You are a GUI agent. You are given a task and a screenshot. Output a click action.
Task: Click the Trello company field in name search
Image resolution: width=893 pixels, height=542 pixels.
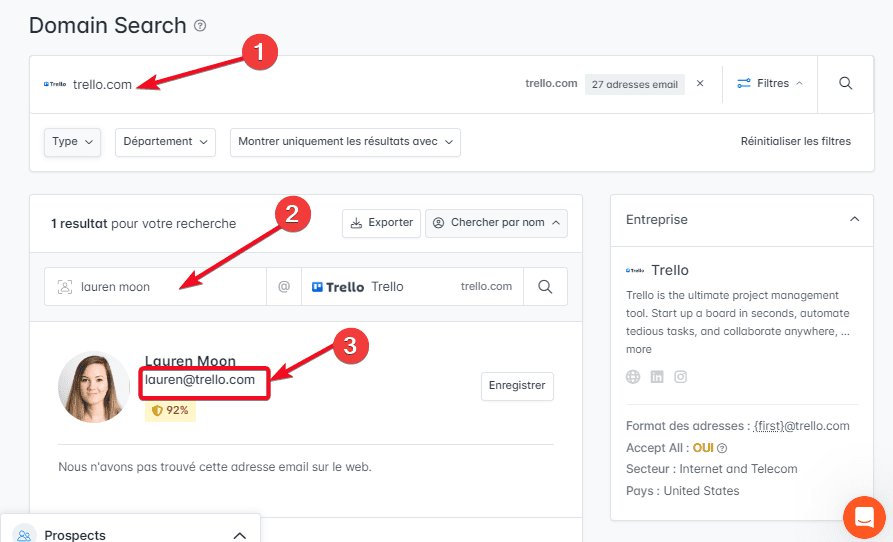point(412,287)
